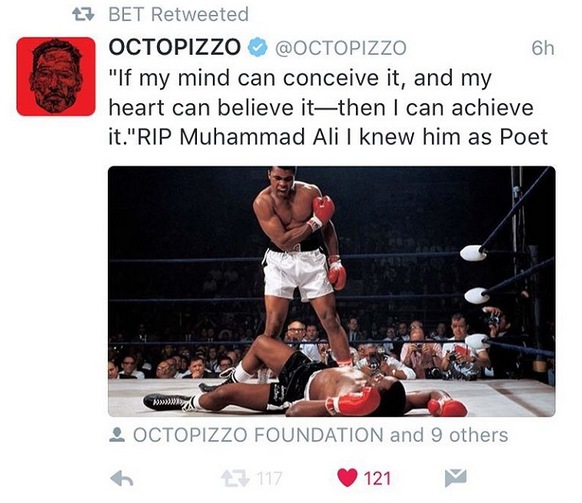Click the standing boxer in the photo
Image resolution: width=582 pixels, height=503 pixels.
point(303,260)
